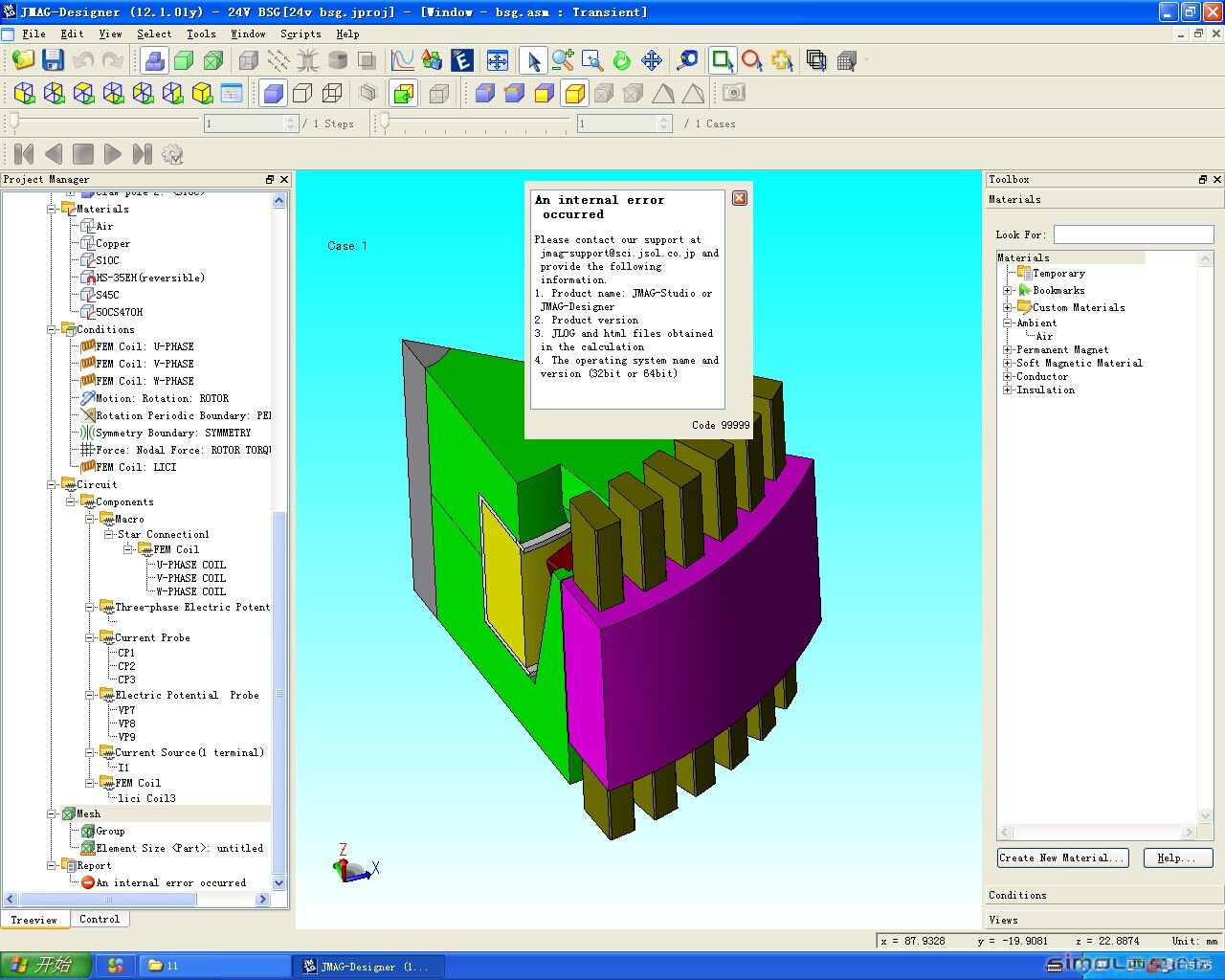This screenshot has width=1225, height=980.
Task: Click the Steps slider handle
Action: click(14, 122)
